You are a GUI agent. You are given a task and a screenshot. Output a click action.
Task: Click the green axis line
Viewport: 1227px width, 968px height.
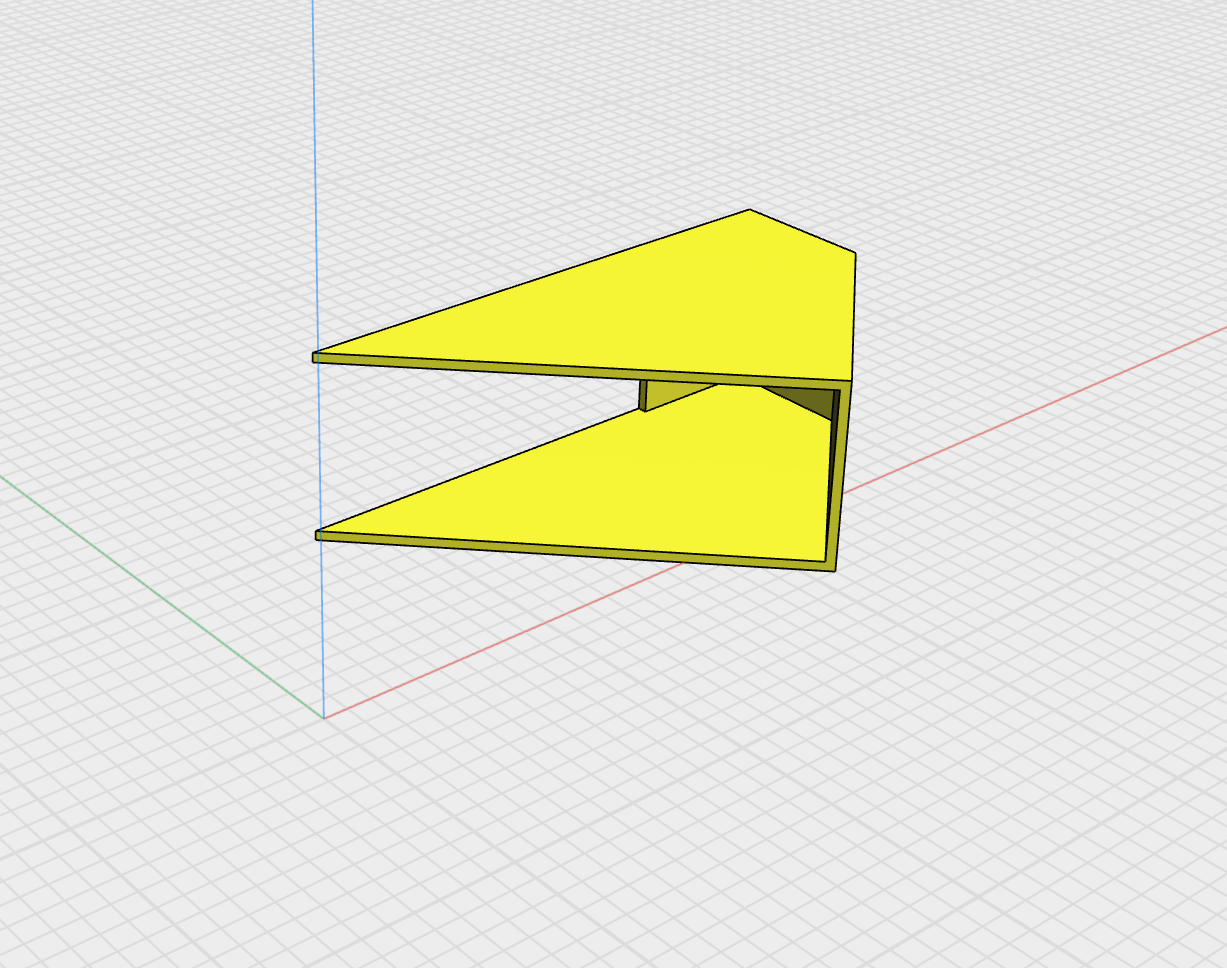[x=160, y=597]
